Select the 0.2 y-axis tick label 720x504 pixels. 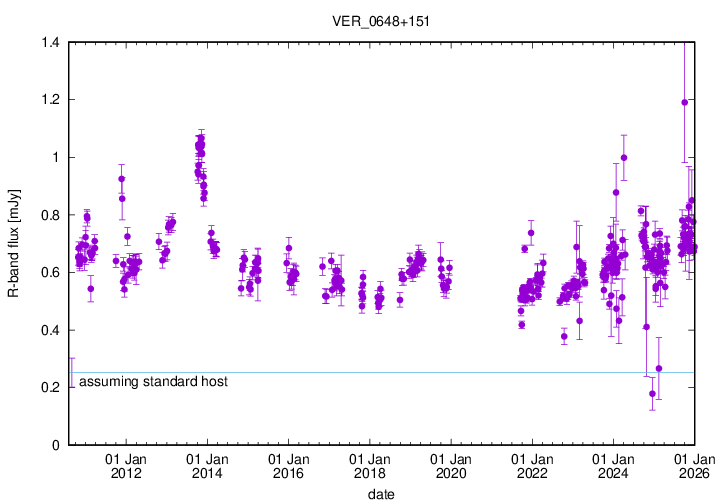(49, 388)
